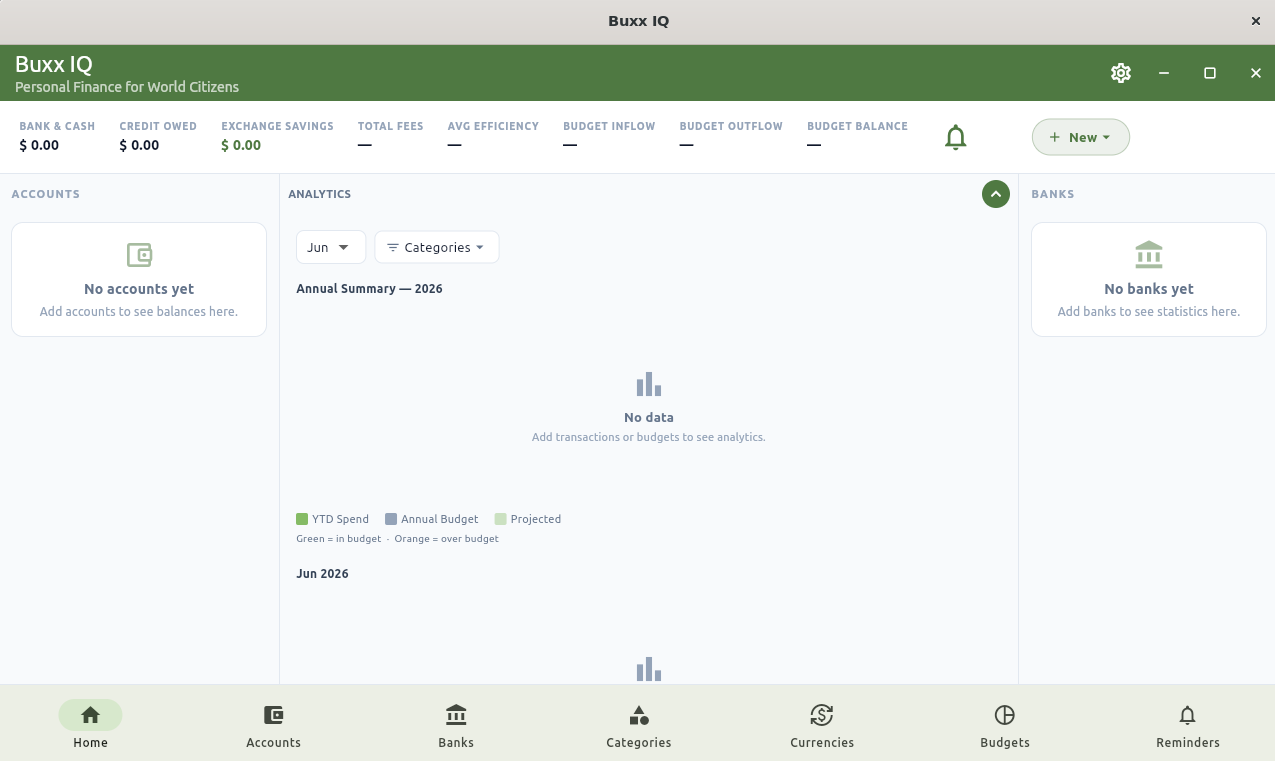Click the 'Jun 2026' heading
1275x761 pixels.
pos(322,574)
